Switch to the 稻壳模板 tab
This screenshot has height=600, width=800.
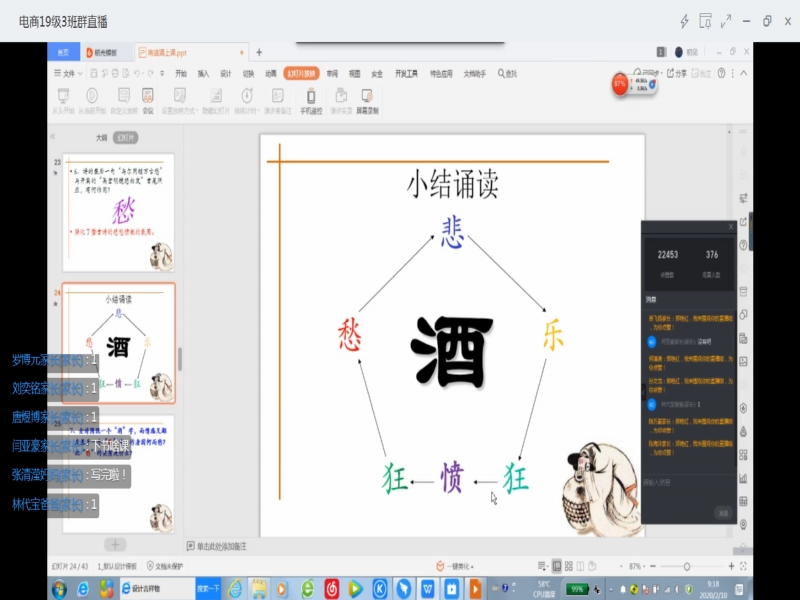click(x=106, y=52)
